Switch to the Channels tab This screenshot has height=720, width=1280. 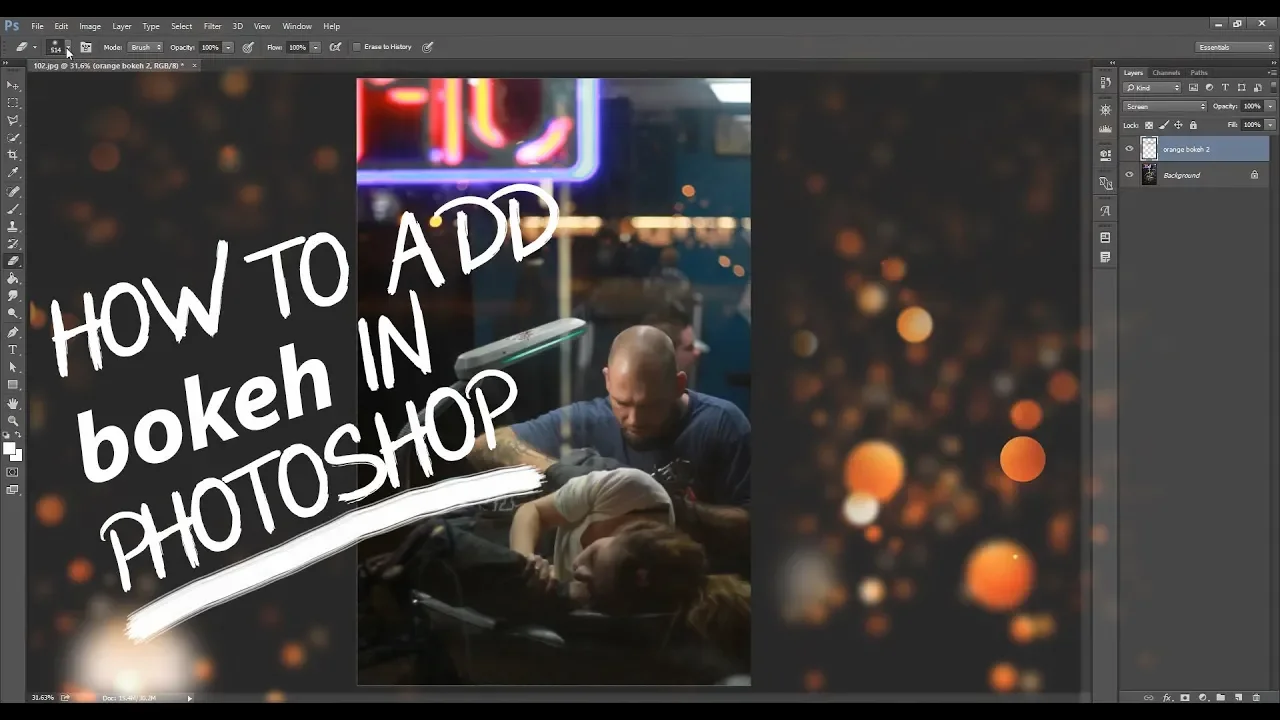[1166, 73]
